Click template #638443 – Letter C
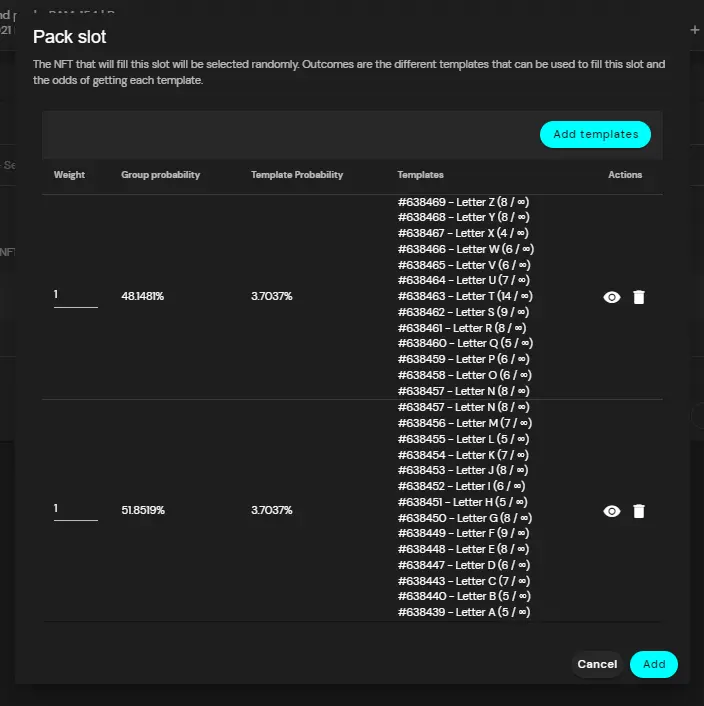 [x=464, y=581]
